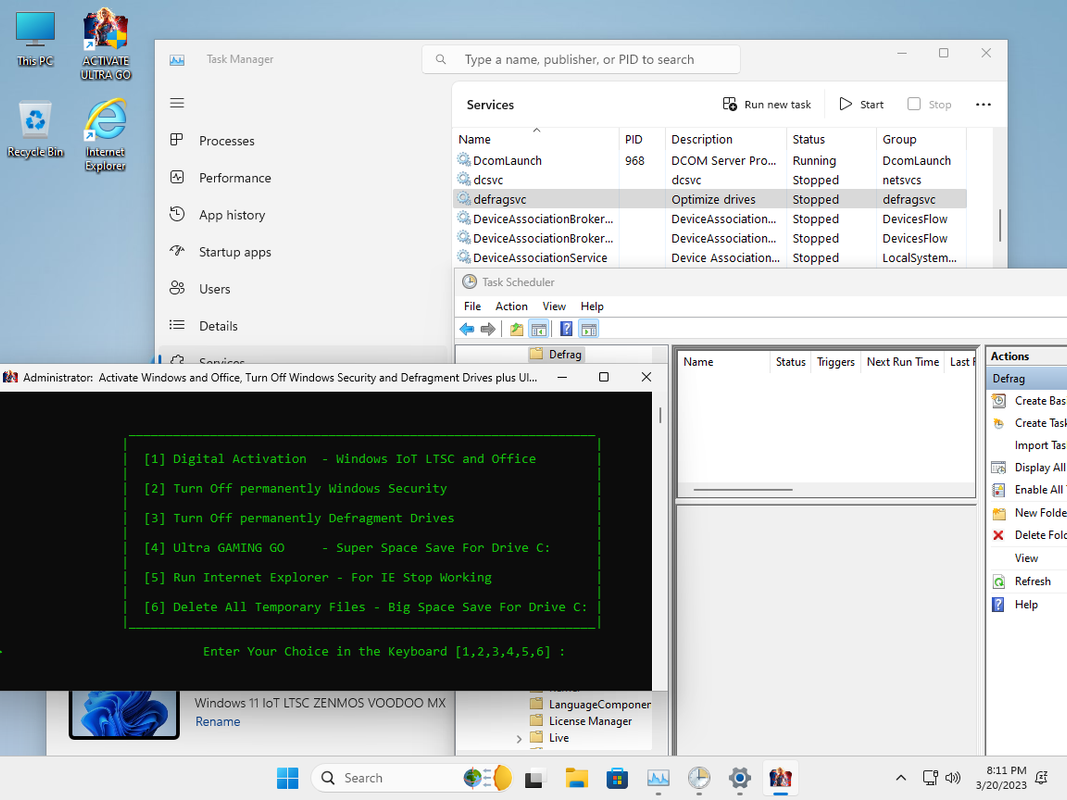Click Create Task action
1067x800 pixels.
pyautogui.click(x=1029, y=422)
